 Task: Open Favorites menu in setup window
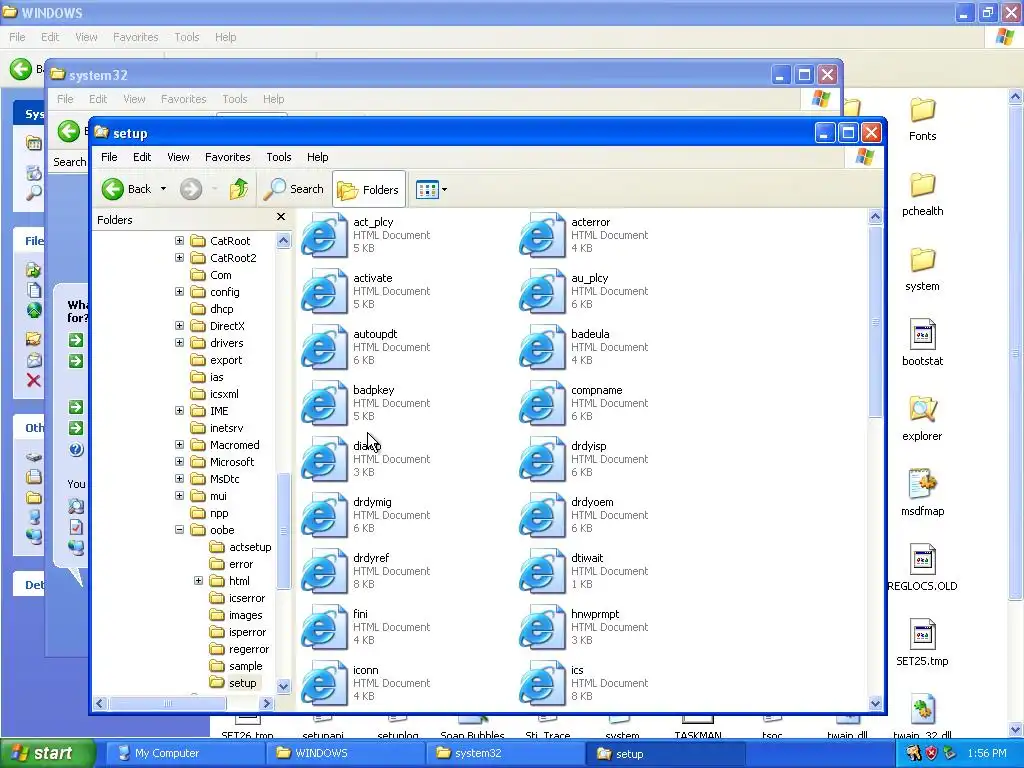click(x=227, y=157)
